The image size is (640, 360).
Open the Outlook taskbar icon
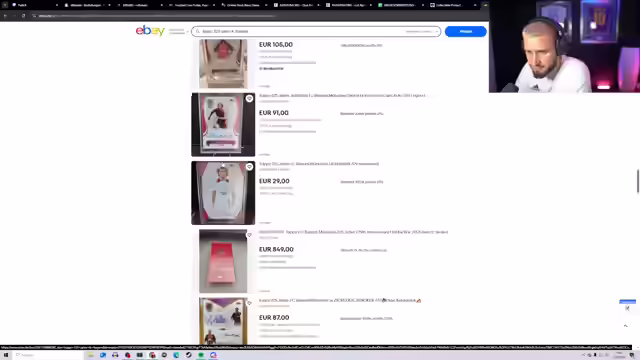point(103,355)
